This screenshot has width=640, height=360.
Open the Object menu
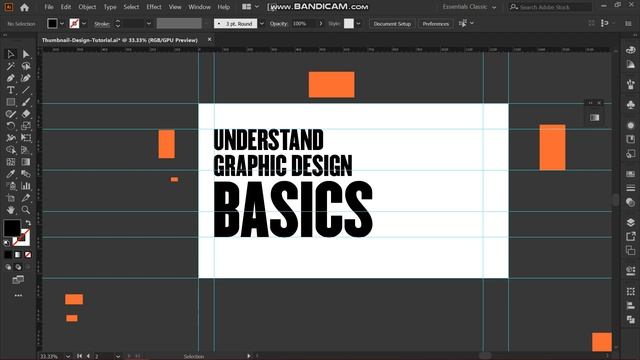[87, 7]
